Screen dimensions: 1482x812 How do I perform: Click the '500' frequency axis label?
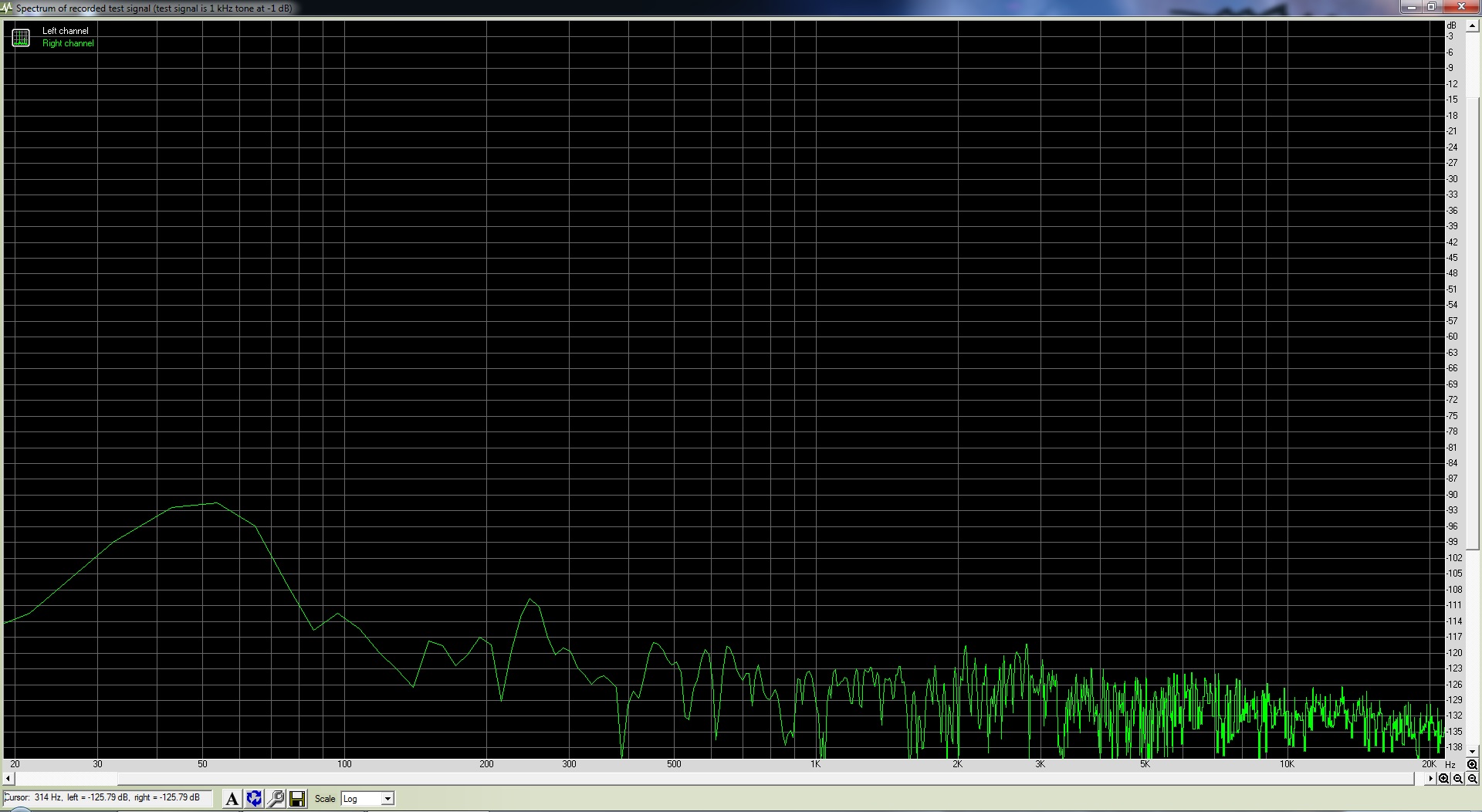pyautogui.click(x=674, y=764)
